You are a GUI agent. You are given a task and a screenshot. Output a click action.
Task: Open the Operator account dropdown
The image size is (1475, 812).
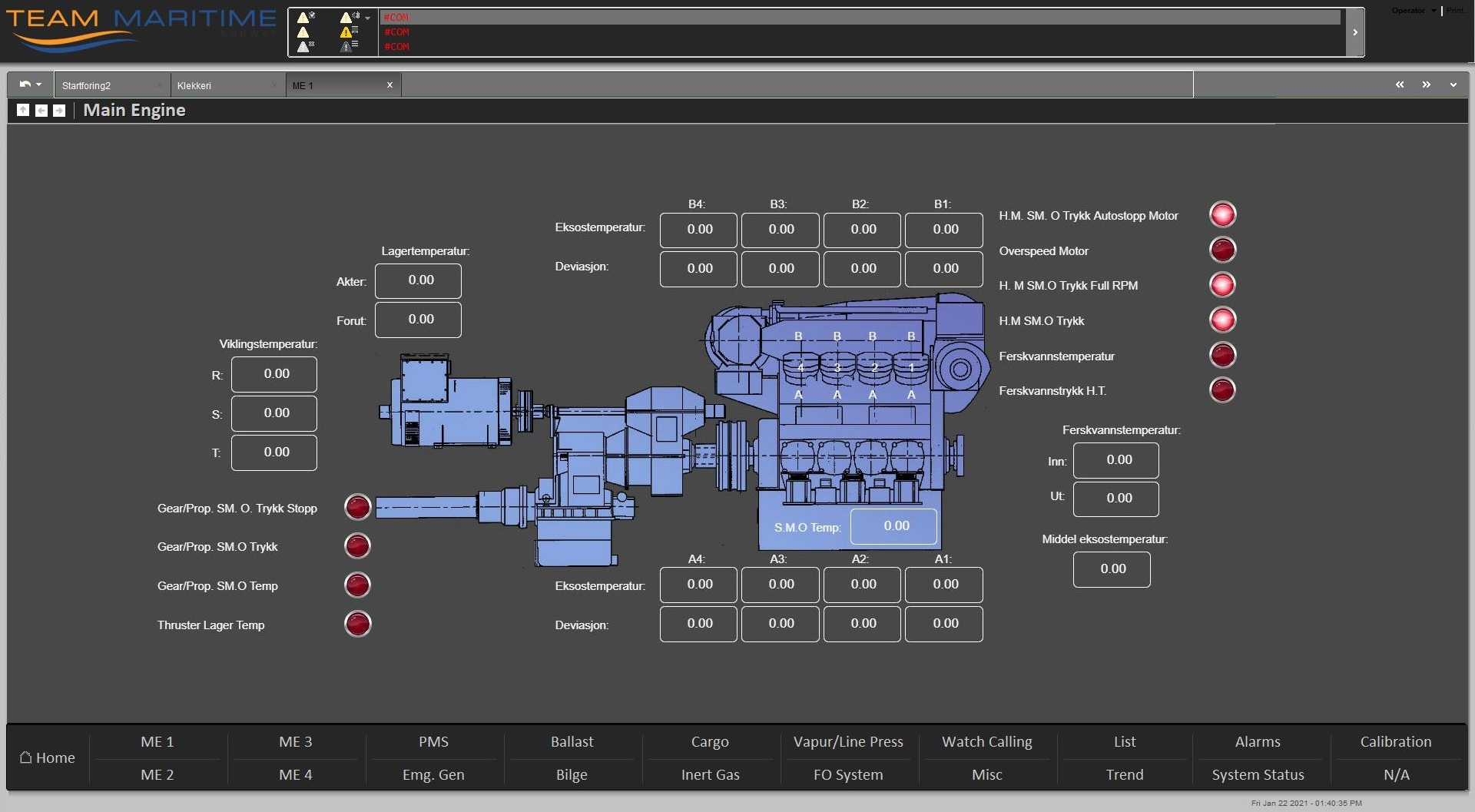coord(1412,10)
